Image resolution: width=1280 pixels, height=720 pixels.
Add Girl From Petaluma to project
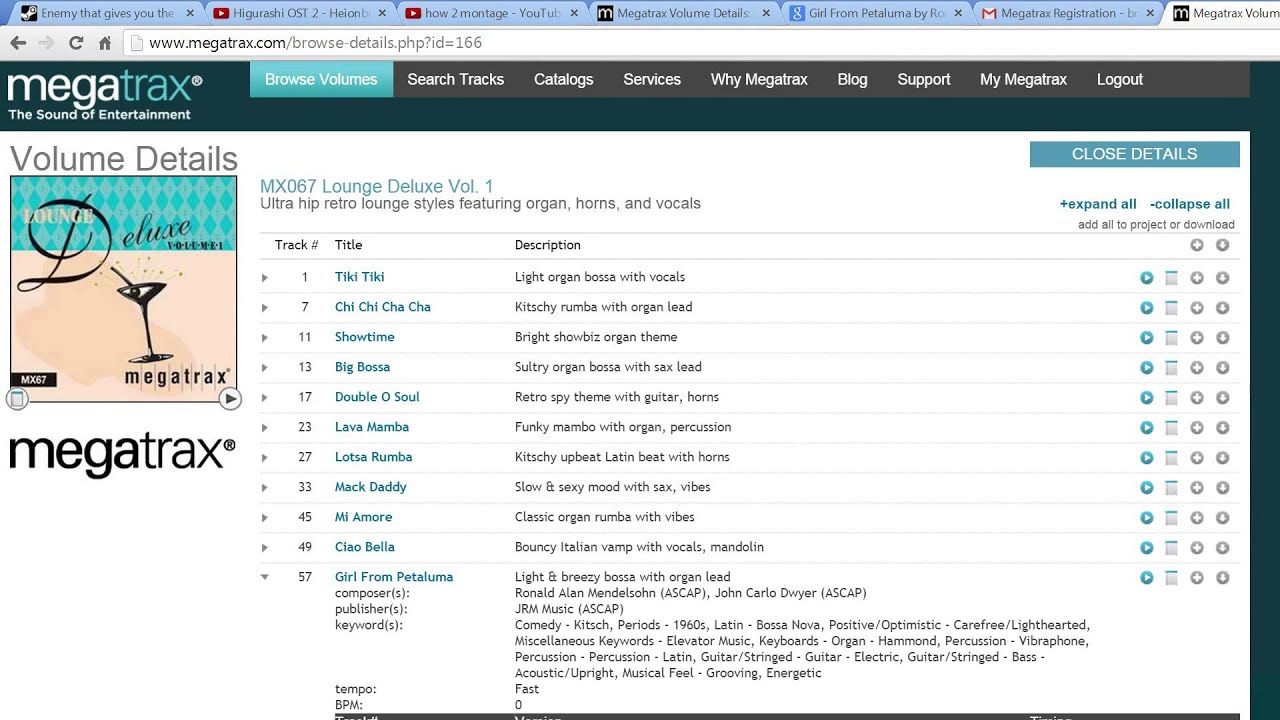click(1197, 578)
